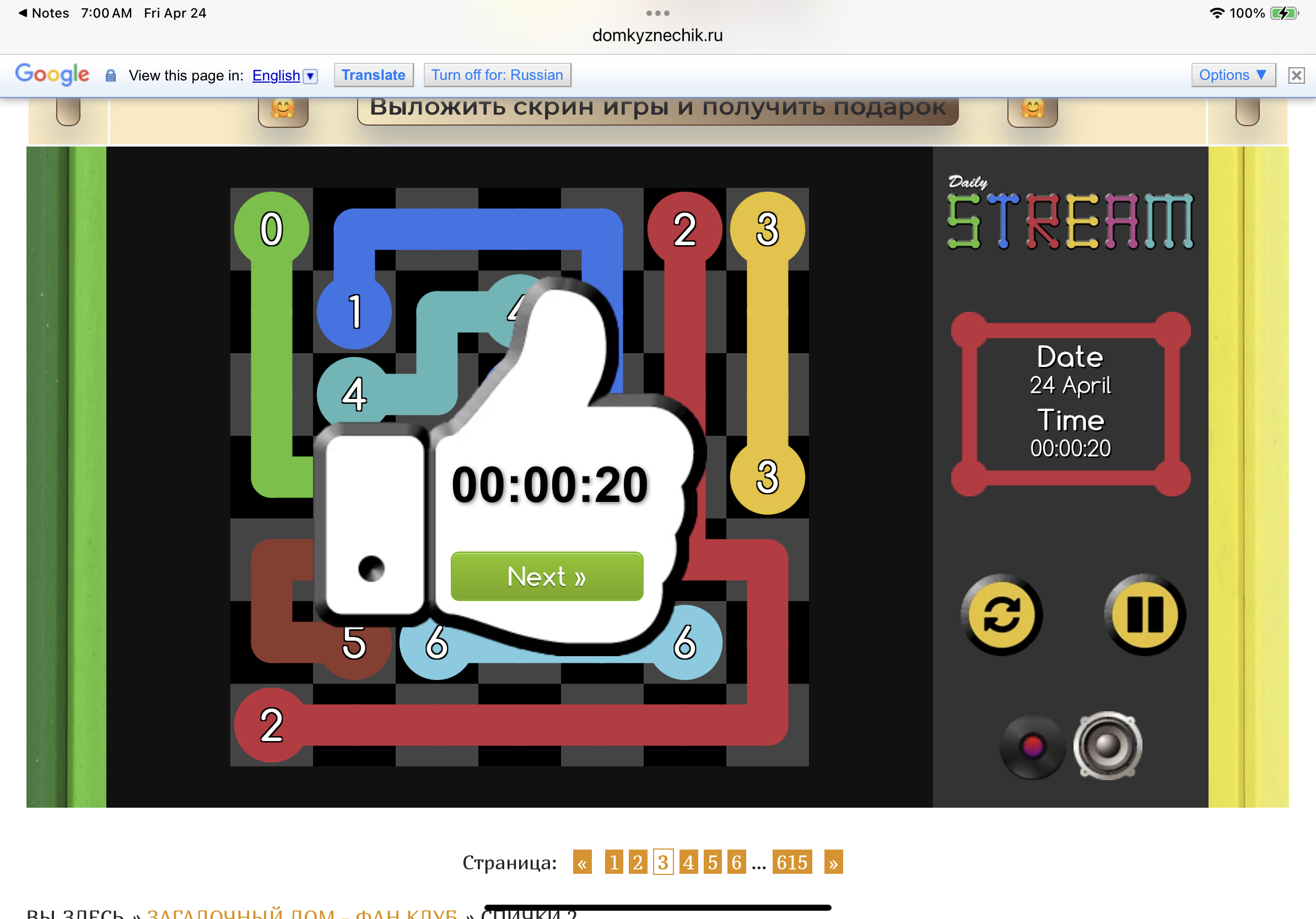Click the next page » arrow
The width and height of the screenshot is (1316, 919).
click(833, 862)
